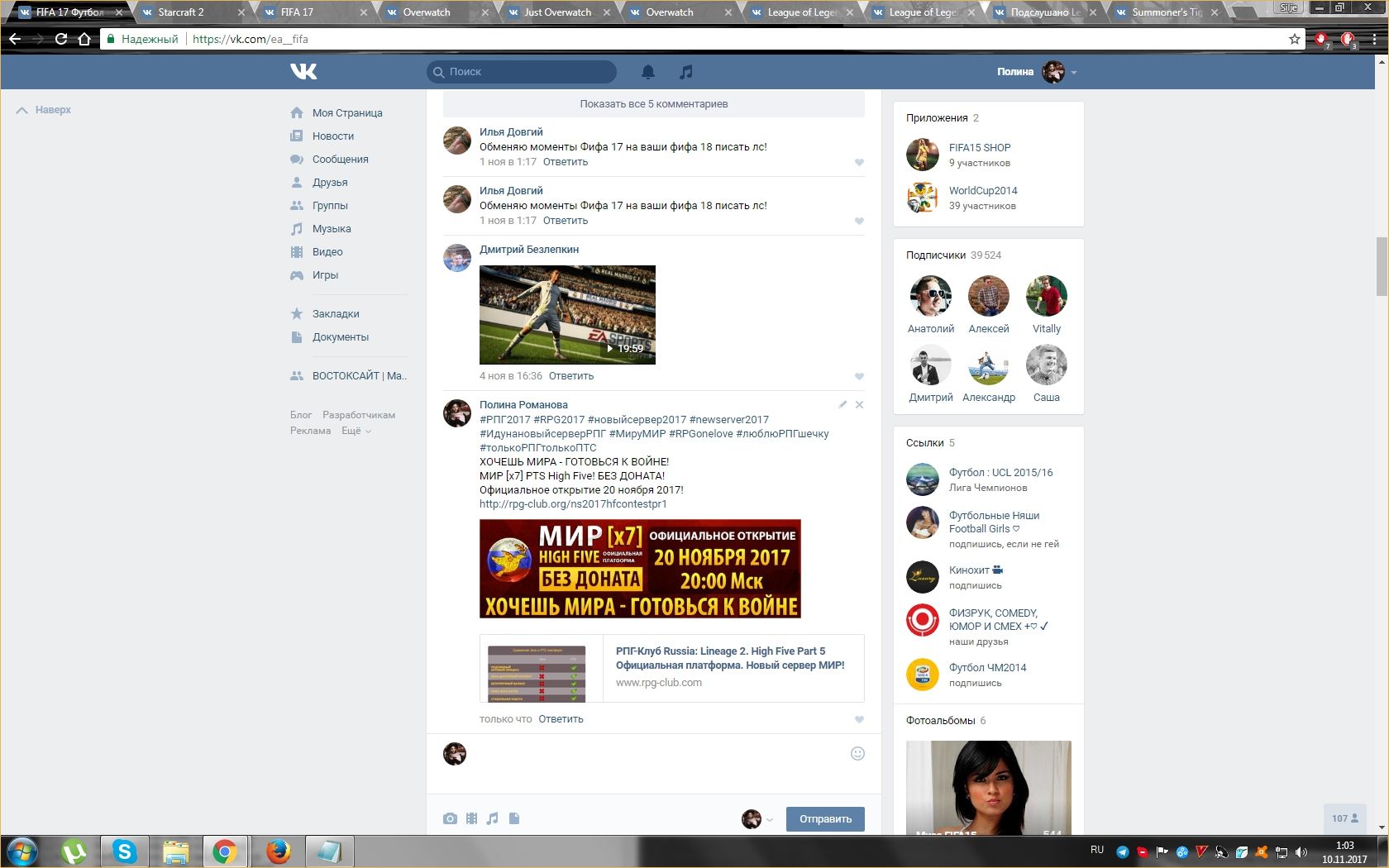This screenshot has height=868, width=1389.
Task: Switch to the Starcraft 2 browser tab
Action: (190, 12)
